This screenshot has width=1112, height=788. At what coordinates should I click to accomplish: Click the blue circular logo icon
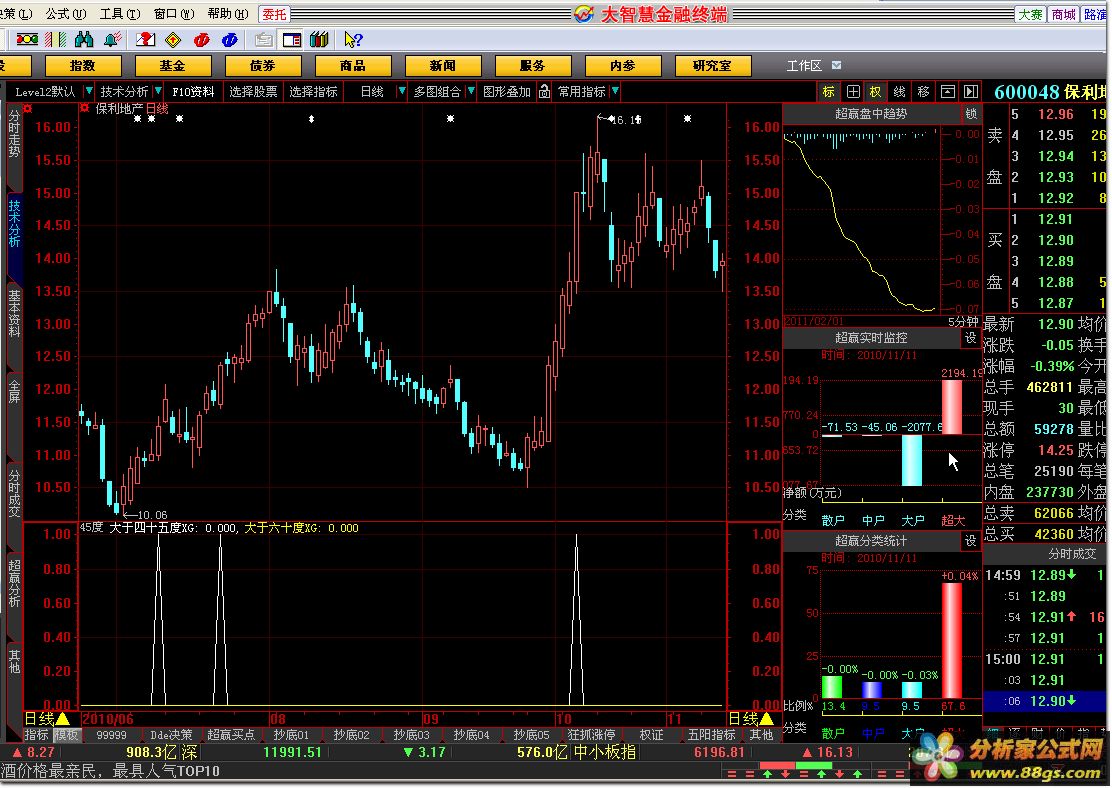point(229,40)
